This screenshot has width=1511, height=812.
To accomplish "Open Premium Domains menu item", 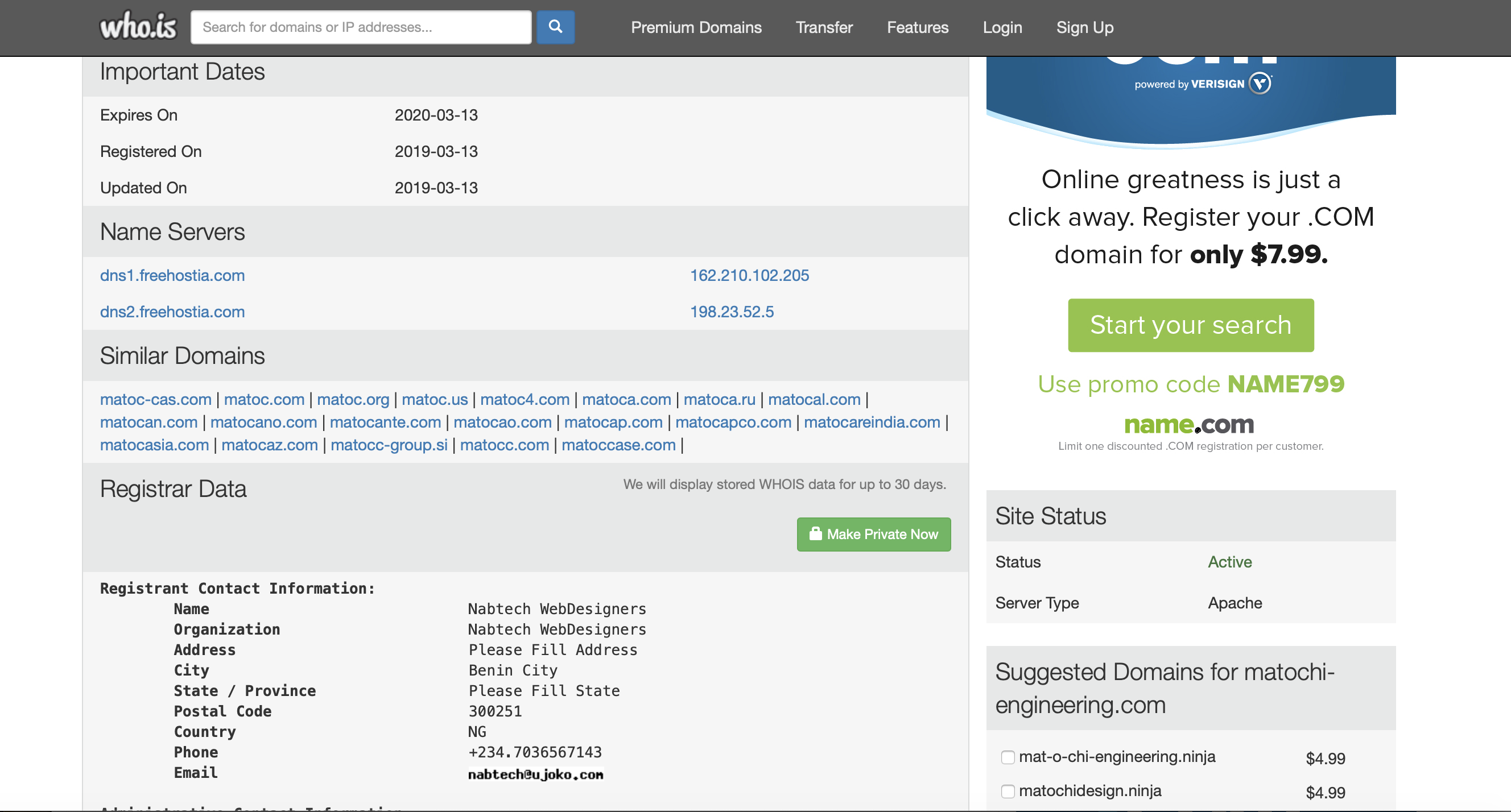I will coord(696,27).
